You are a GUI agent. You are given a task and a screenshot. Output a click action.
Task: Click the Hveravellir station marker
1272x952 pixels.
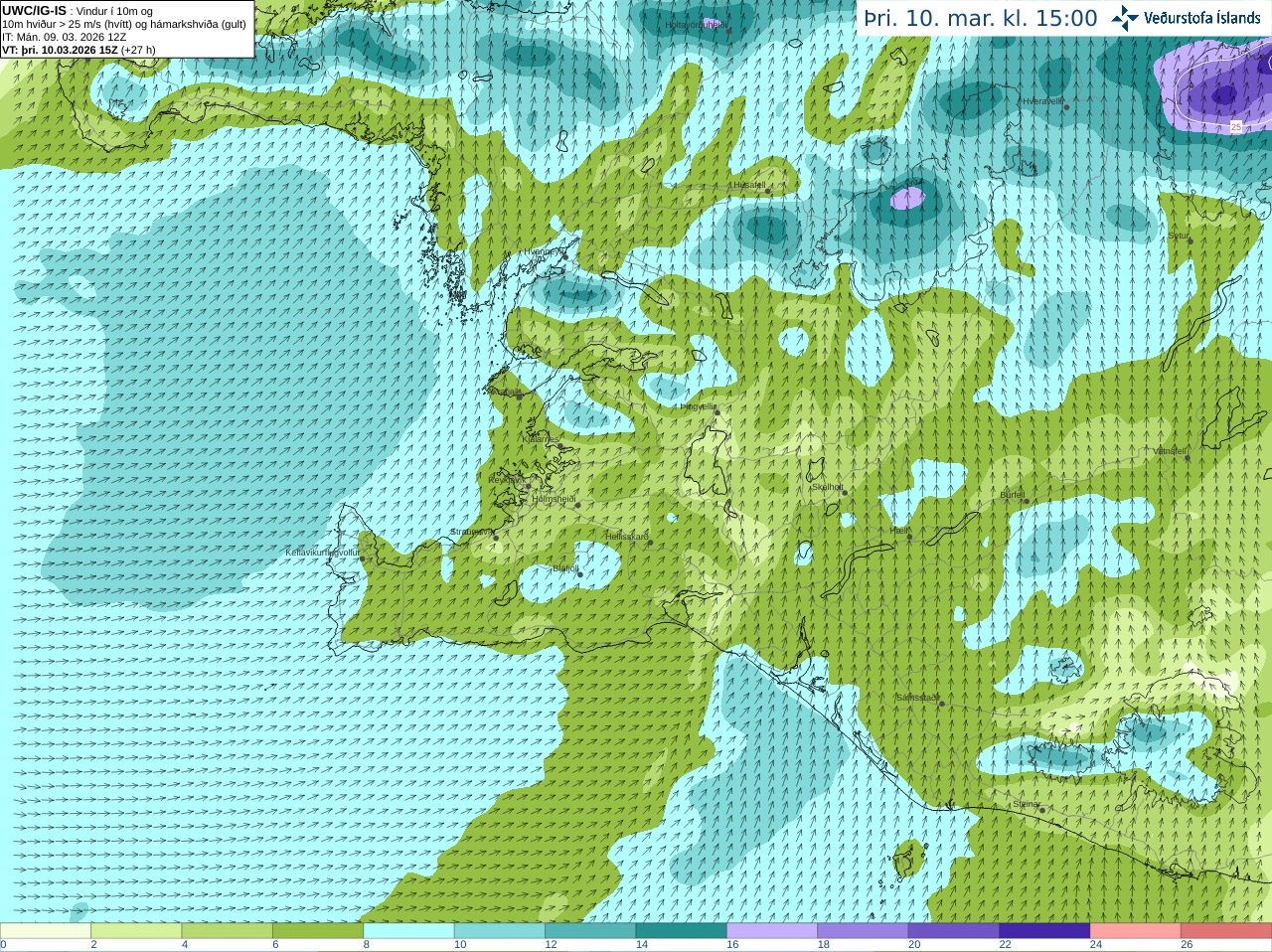(1066, 106)
